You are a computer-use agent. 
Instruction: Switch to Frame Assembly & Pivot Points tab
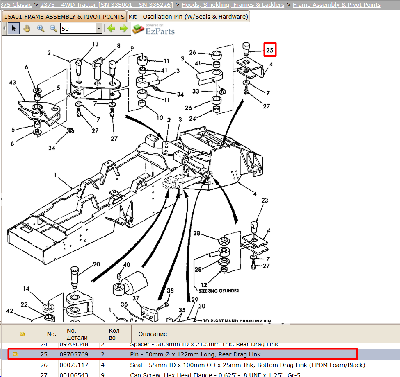point(64,16)
